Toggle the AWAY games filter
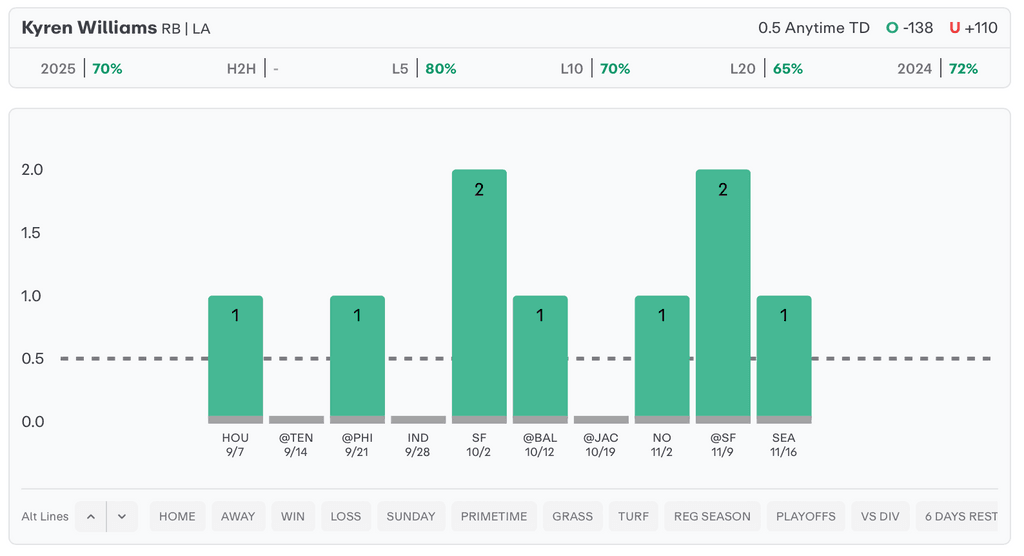Viewport: 1024px width, 556px height. (x=238, y=517)
